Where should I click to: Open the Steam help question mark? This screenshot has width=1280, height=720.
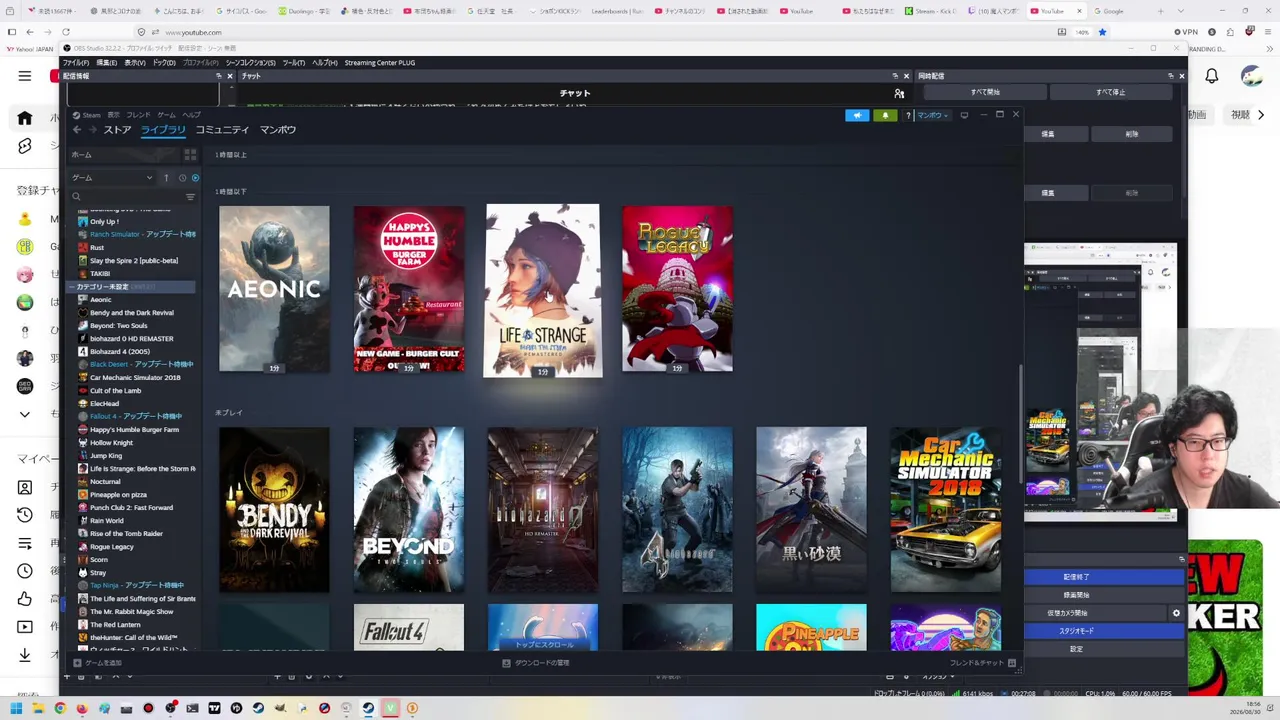point(908,115)
